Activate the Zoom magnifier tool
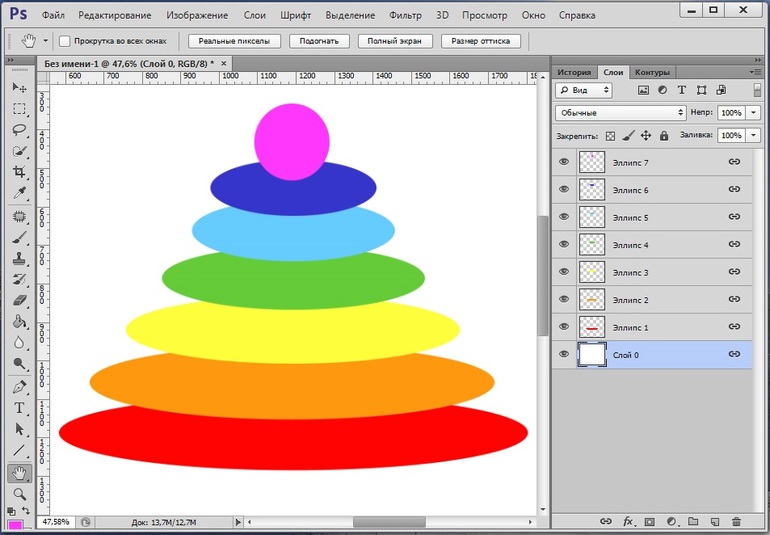770x535 pixels. coord(19,494)
